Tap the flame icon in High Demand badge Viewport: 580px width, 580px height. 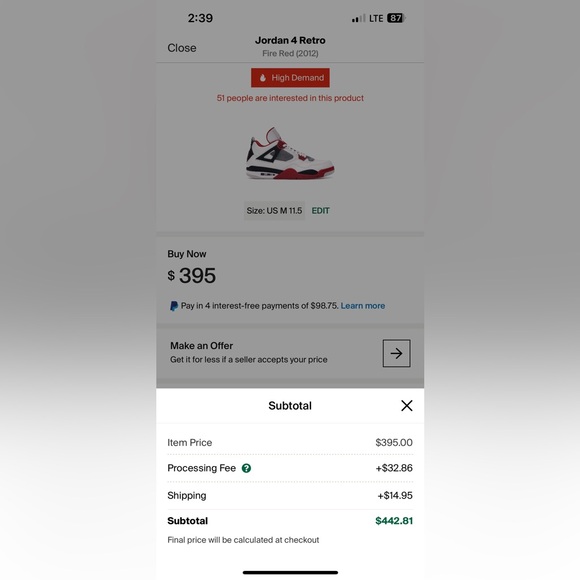pyautogui.click(x=263, y=78)
